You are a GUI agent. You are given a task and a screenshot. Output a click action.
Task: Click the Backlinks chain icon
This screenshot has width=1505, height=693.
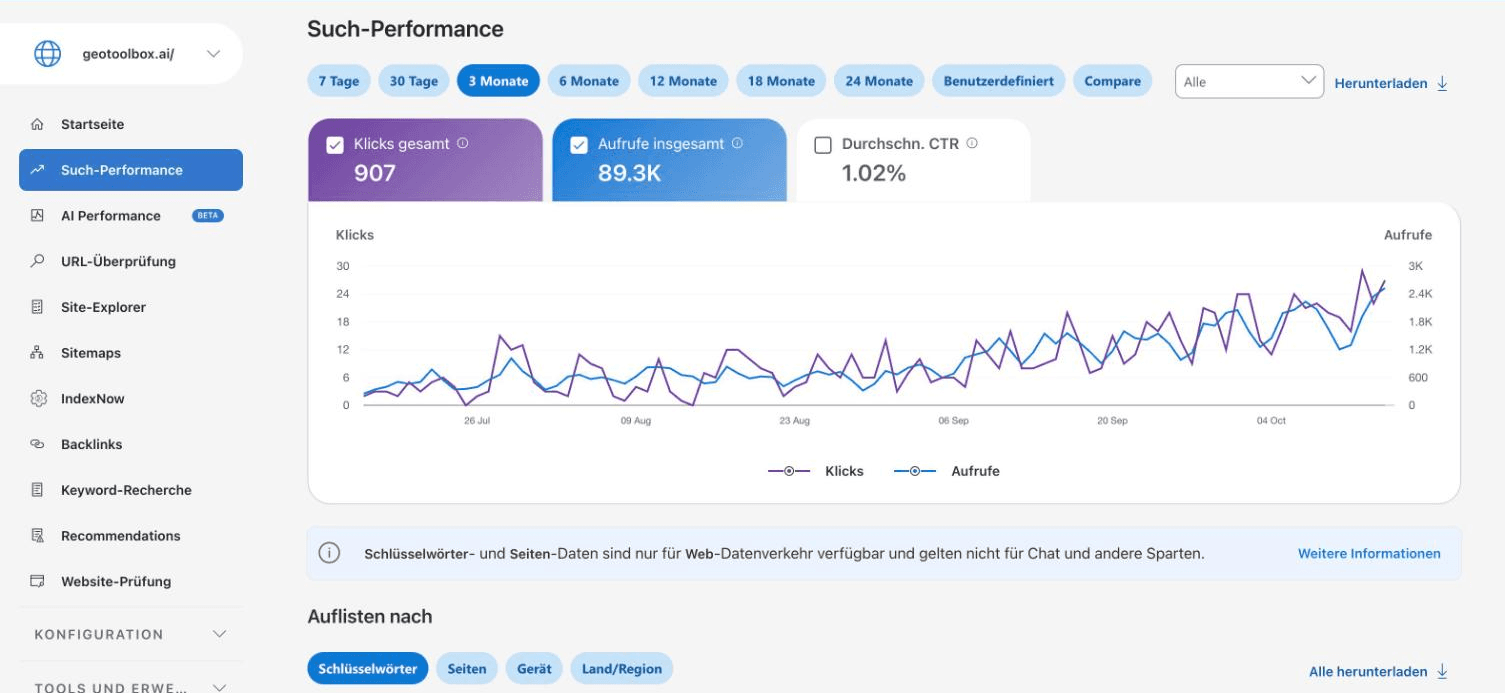[x=38, y=444]
